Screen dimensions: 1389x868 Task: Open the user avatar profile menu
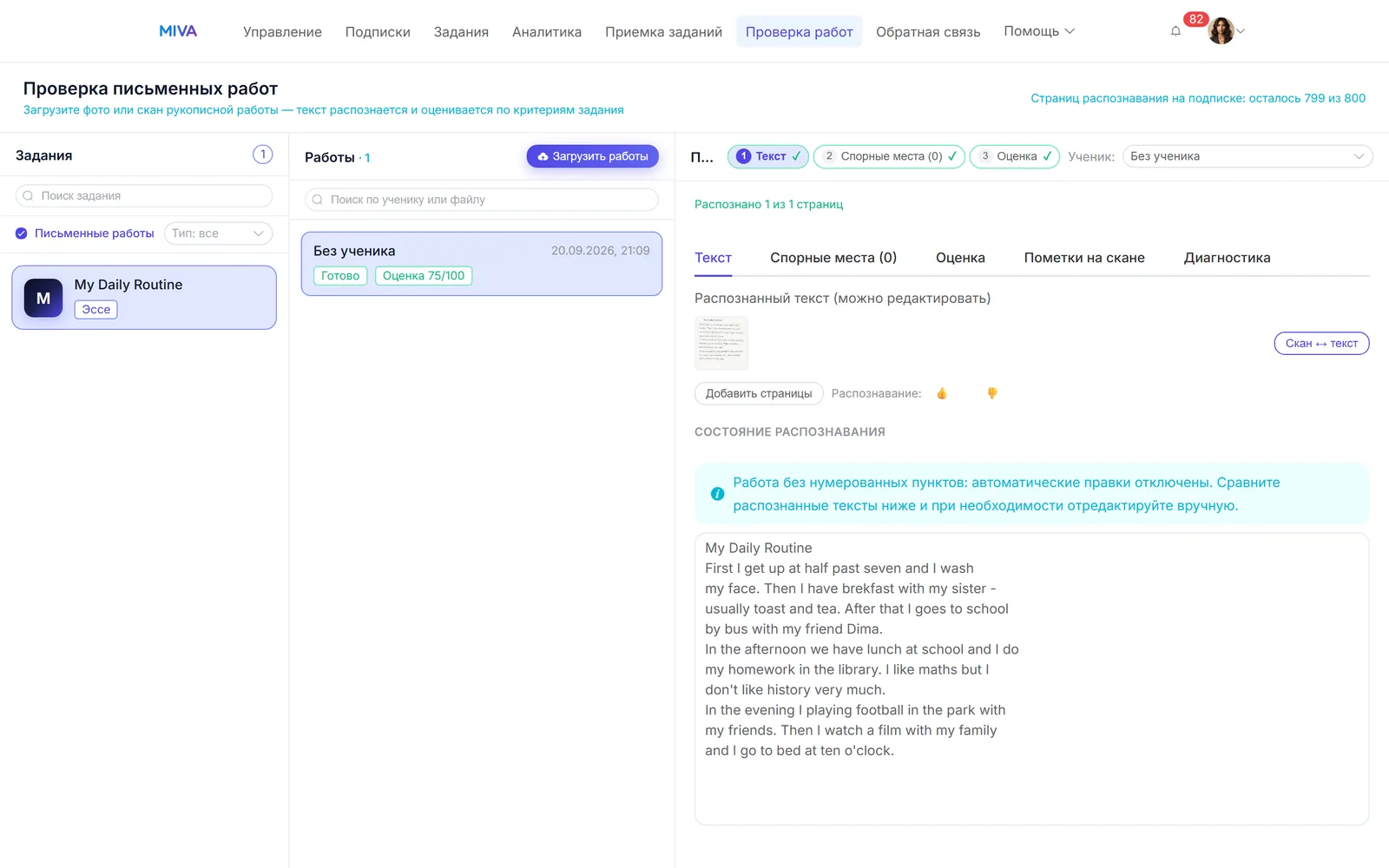1221,31
